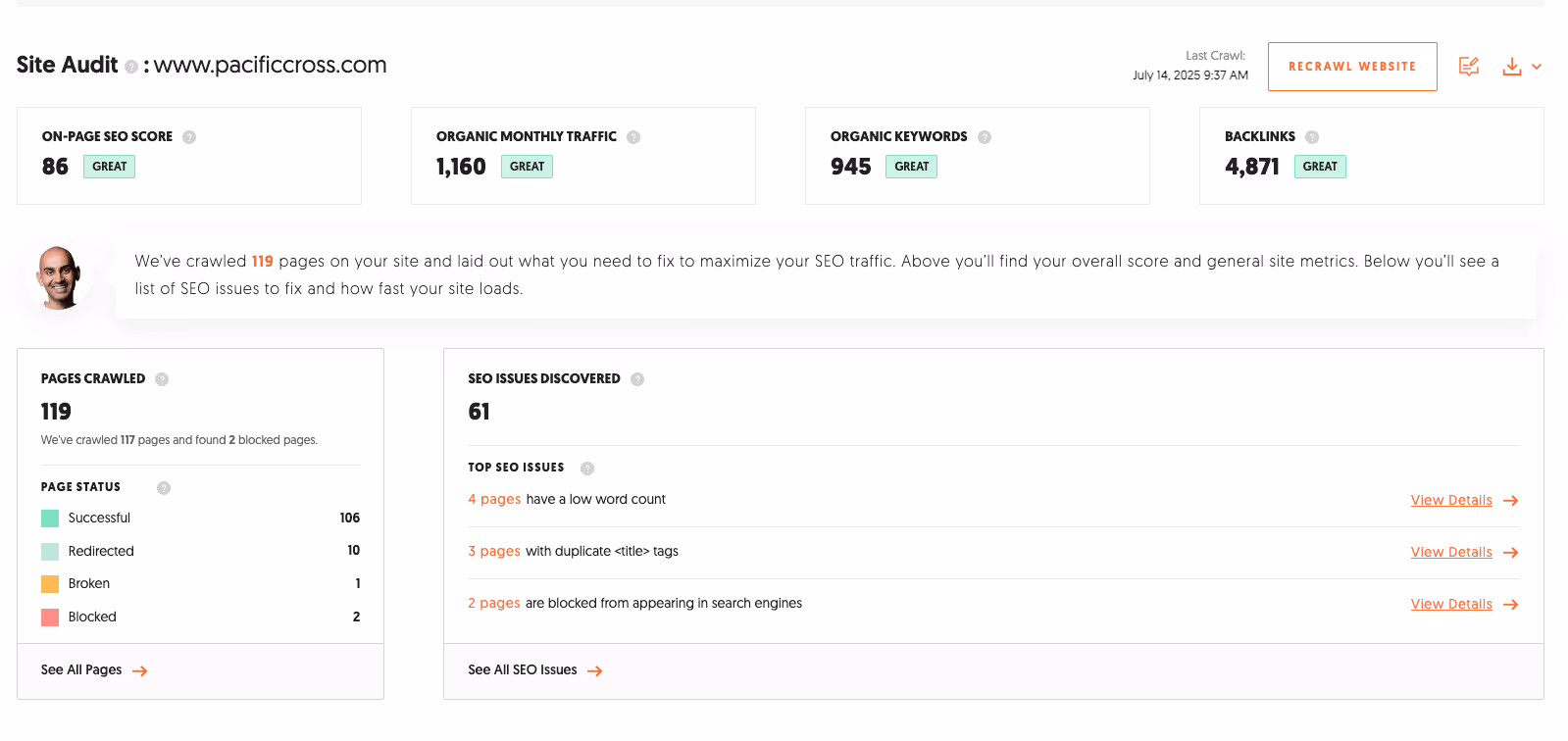Click the Successful page status row label
This screenshot has height=741, width=1568.
tap(99, 518)
